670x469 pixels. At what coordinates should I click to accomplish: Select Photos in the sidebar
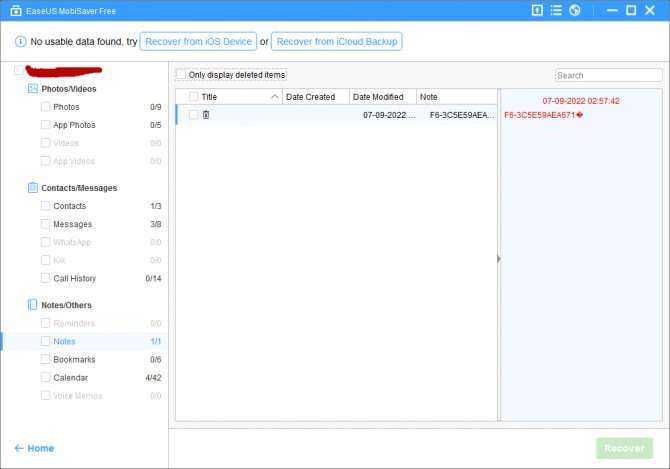[x=66, y=107]
